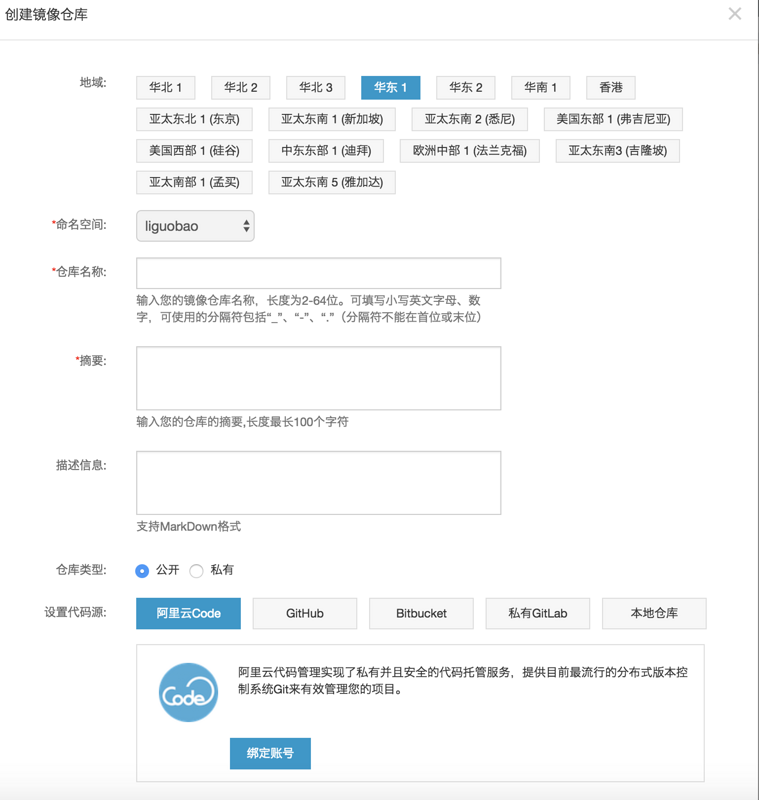The height and width of the screenshot is (800, 759).
Task: Switch code source to 本地仓库
Action: coord(654,614)
